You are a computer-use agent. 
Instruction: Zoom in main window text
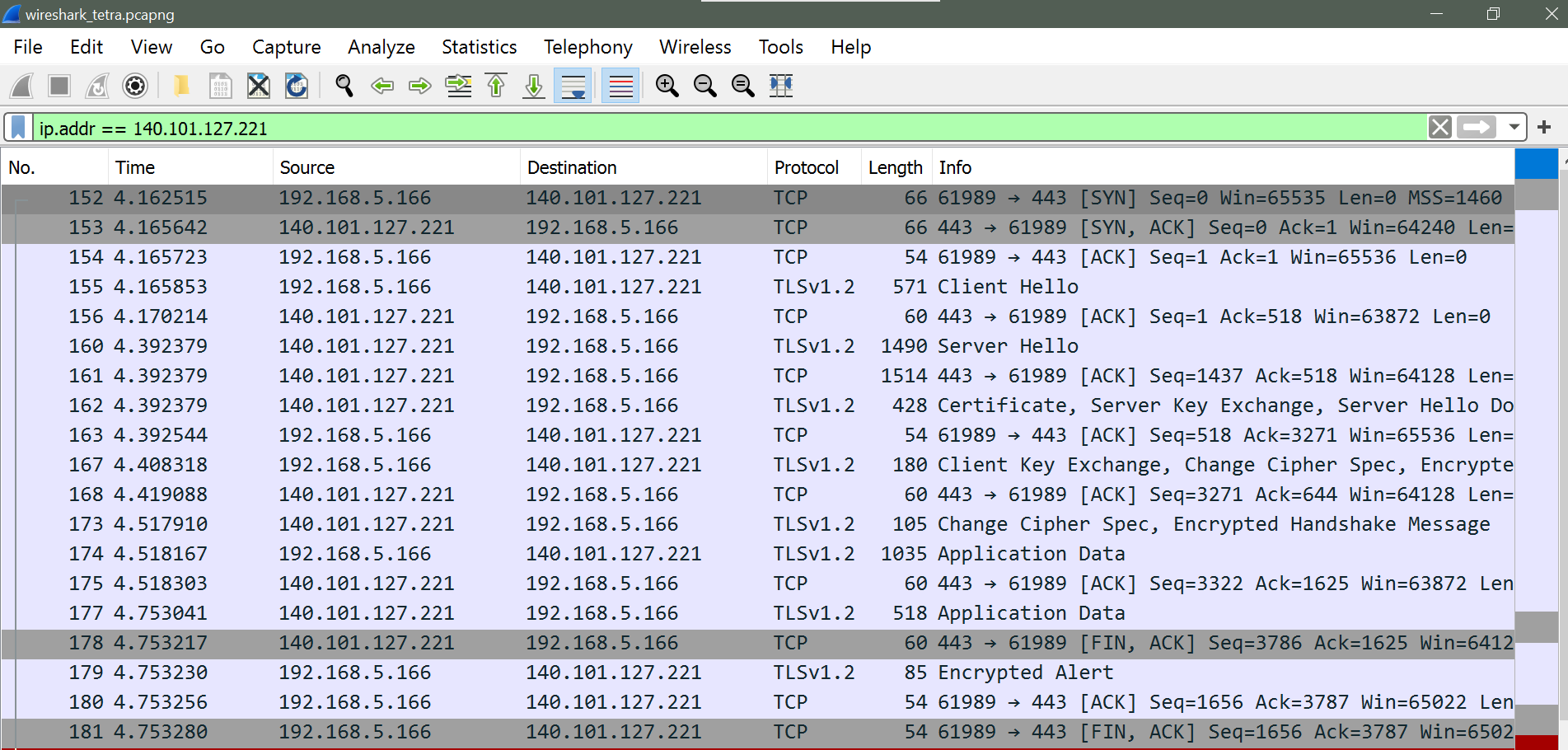click(x=667, y=86)
